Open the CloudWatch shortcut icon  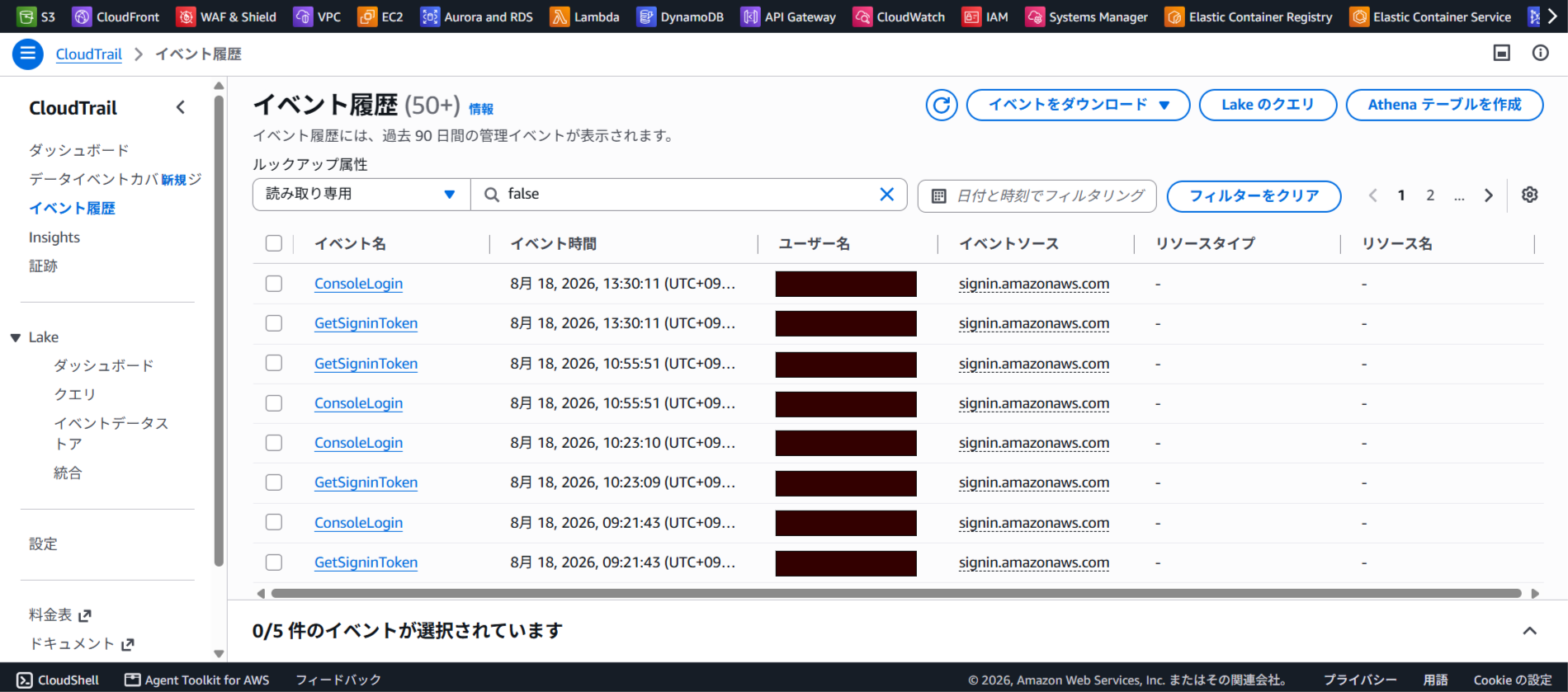[862, 16]
